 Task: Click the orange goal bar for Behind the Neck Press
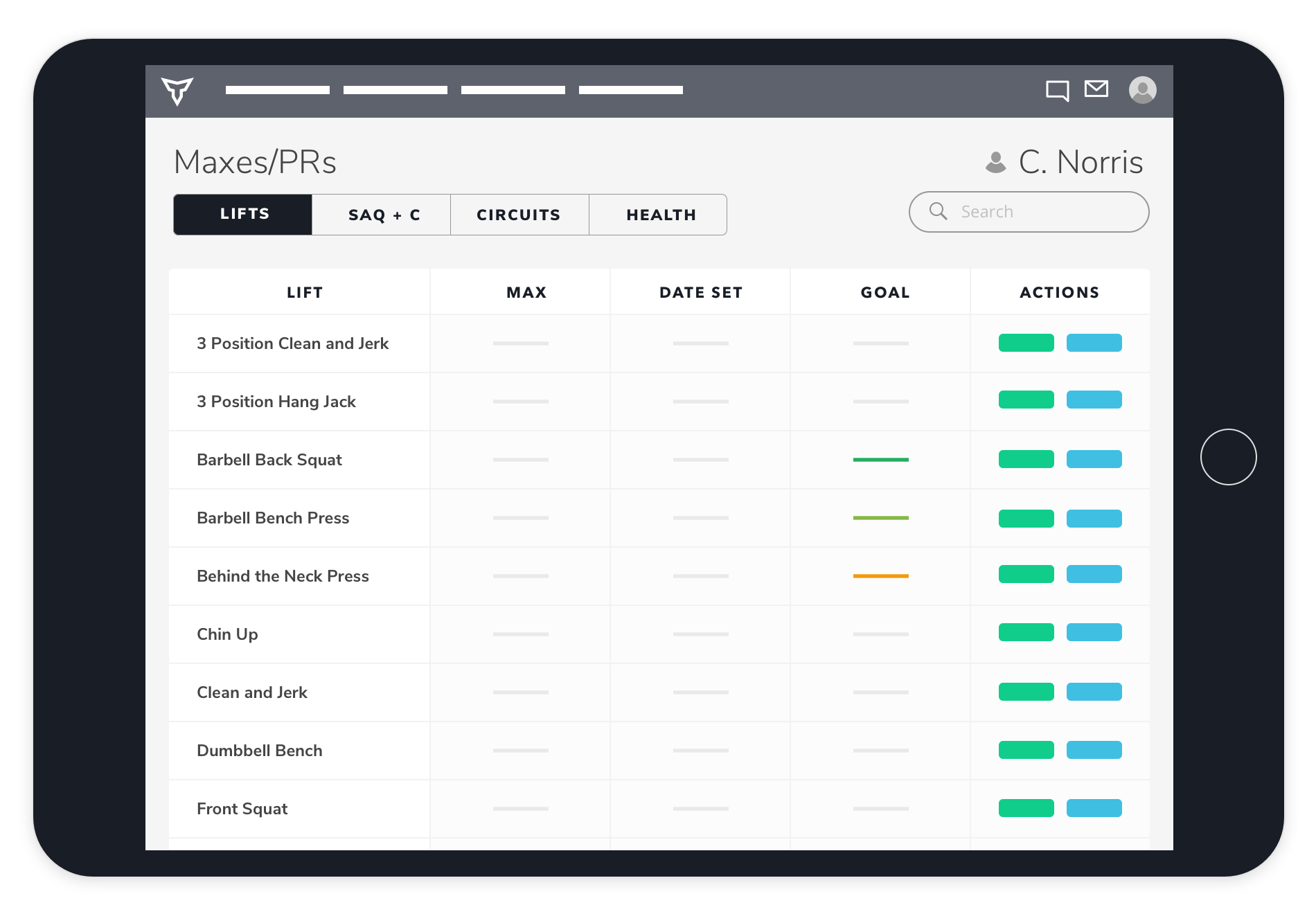pos(880,576)
